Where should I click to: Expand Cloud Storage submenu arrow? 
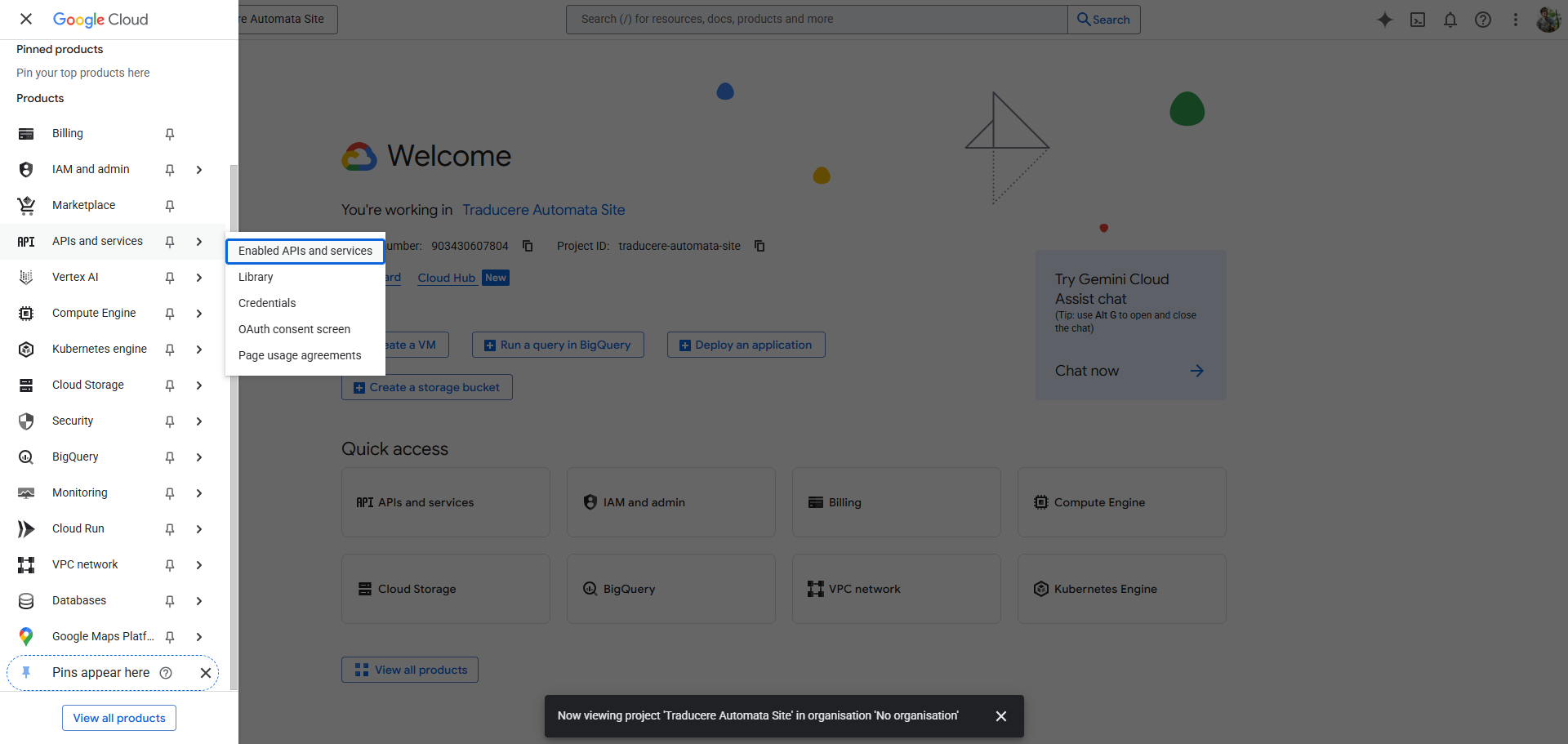[199, 385]
